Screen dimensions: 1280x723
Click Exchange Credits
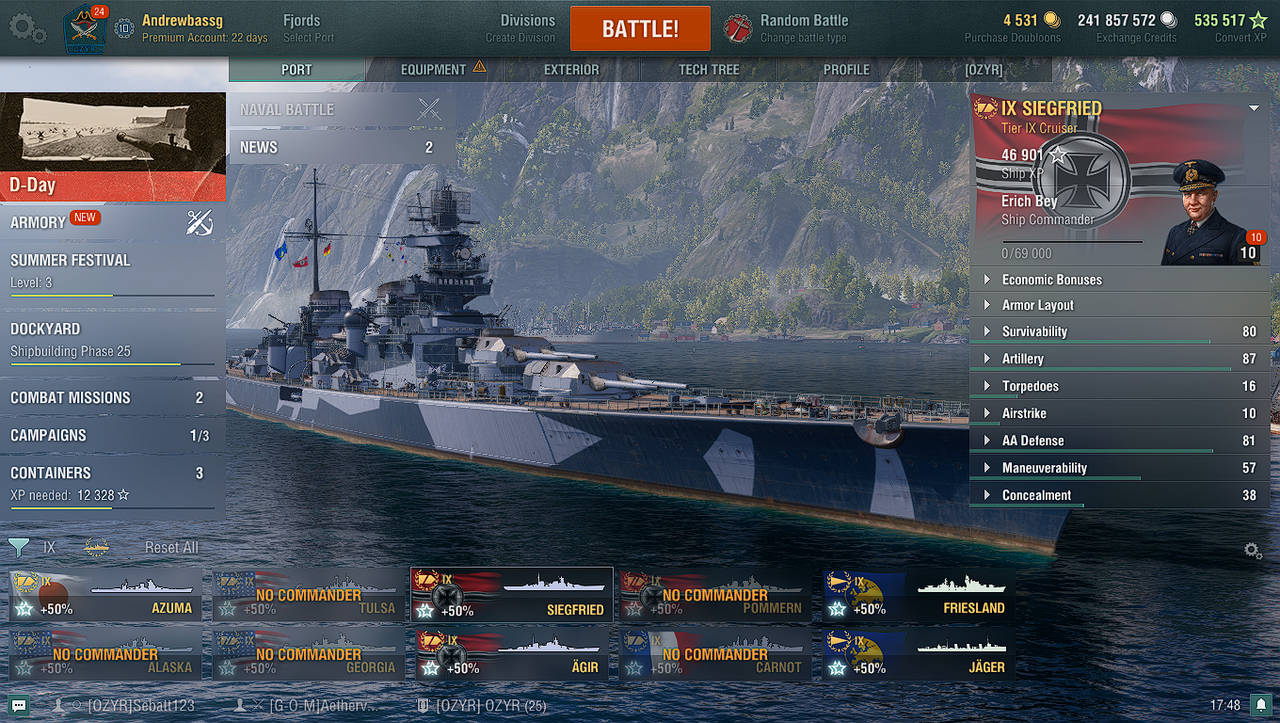pyautogui.click(x=1136, y=38)
